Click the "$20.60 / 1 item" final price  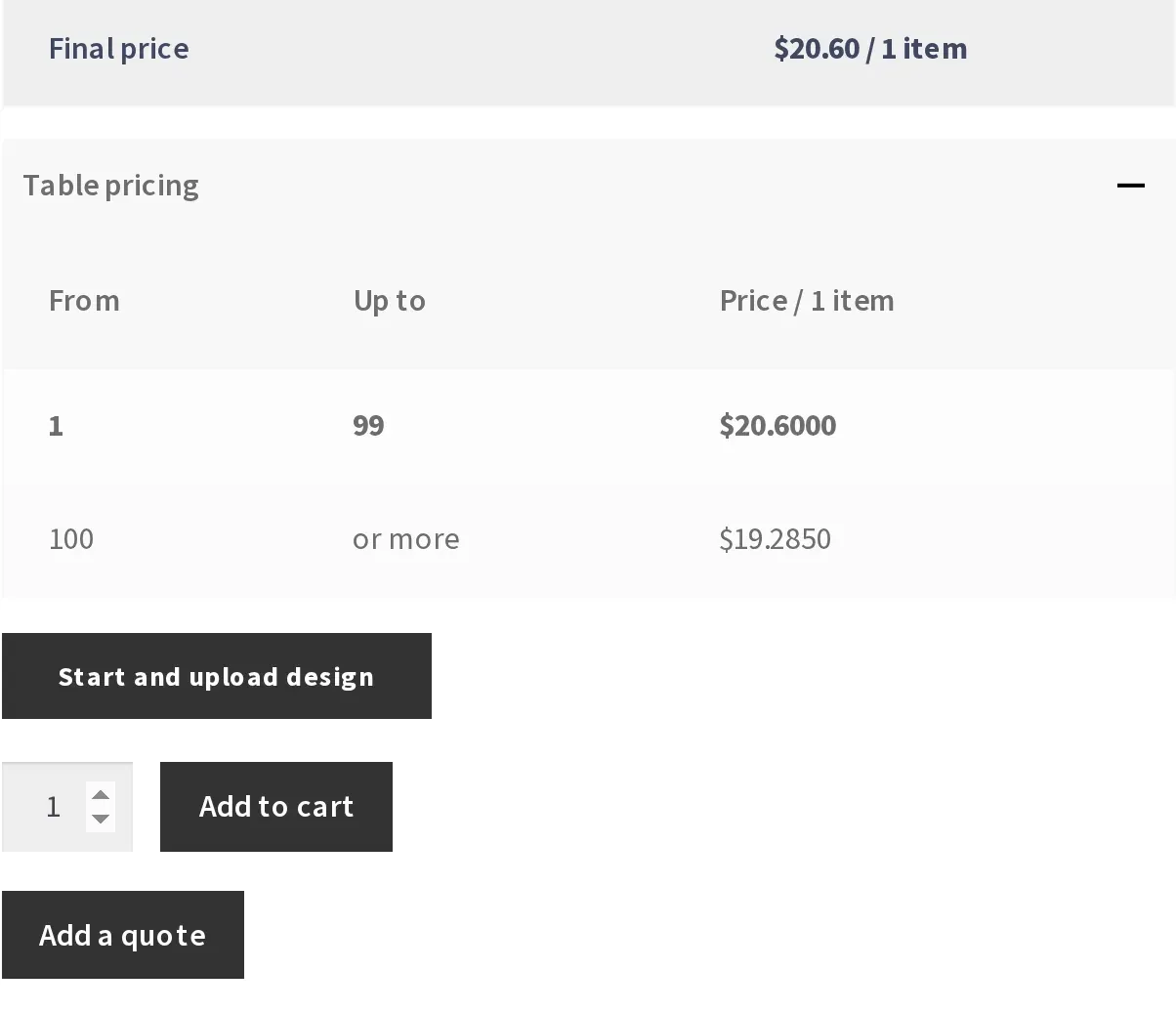(x=870, y=48)
